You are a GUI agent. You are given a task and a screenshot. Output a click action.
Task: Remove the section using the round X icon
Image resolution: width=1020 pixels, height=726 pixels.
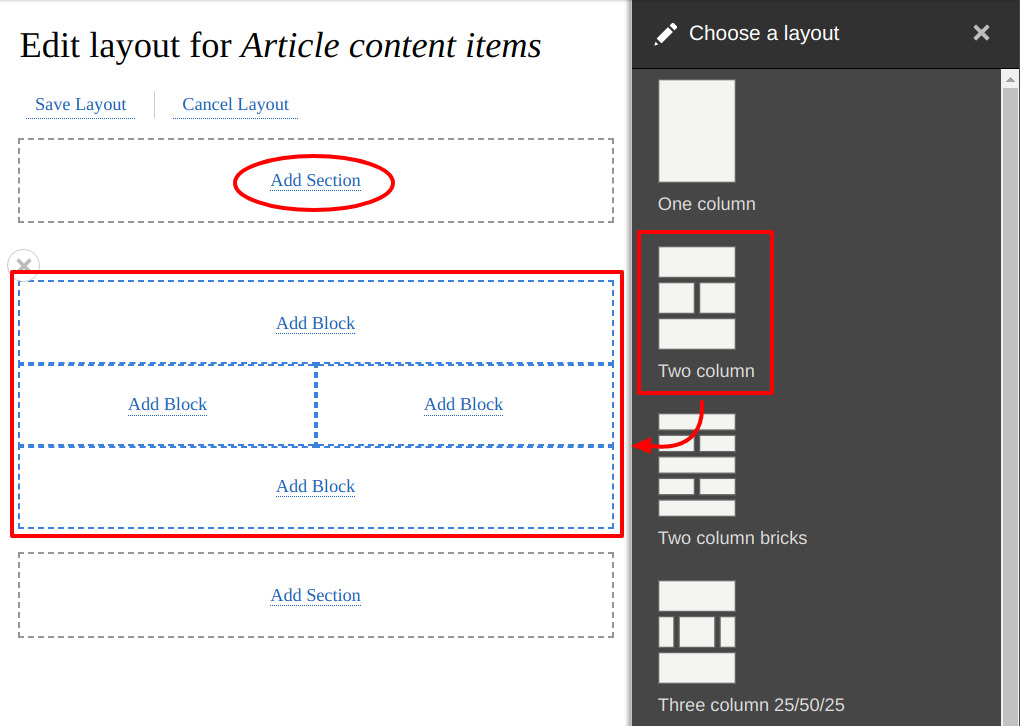point(24,265)
